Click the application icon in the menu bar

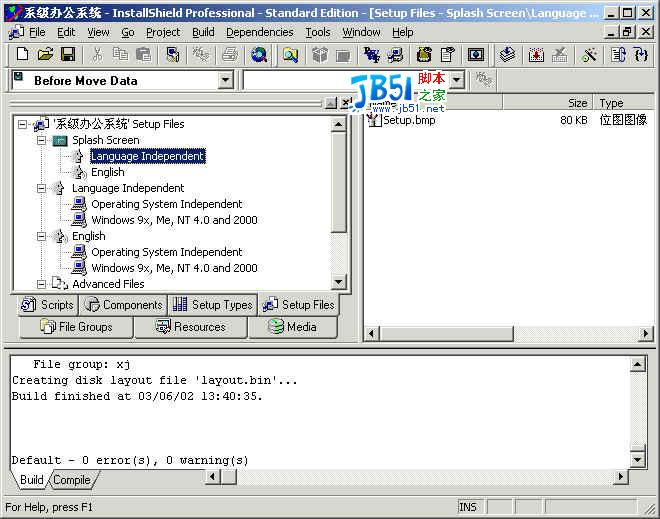click(16, 32)
